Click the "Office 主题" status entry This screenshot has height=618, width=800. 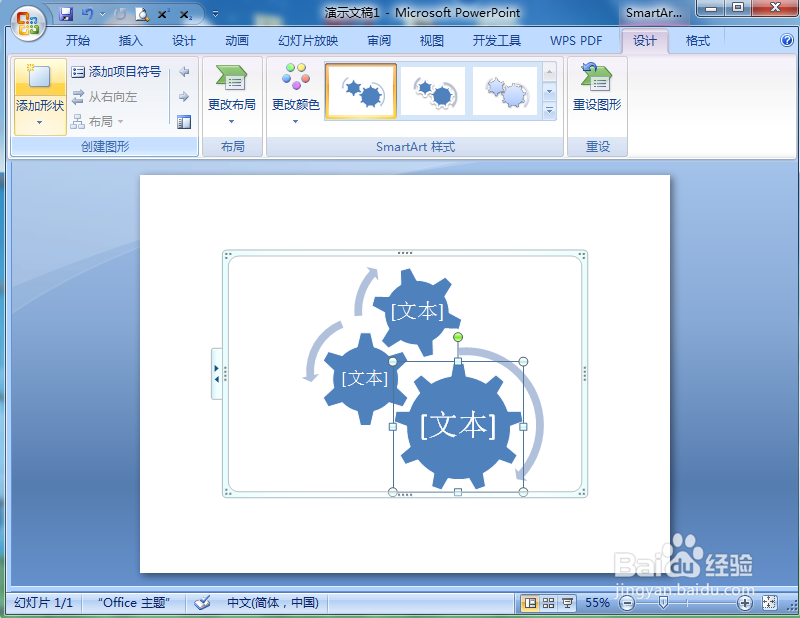(x=134, y=603)
